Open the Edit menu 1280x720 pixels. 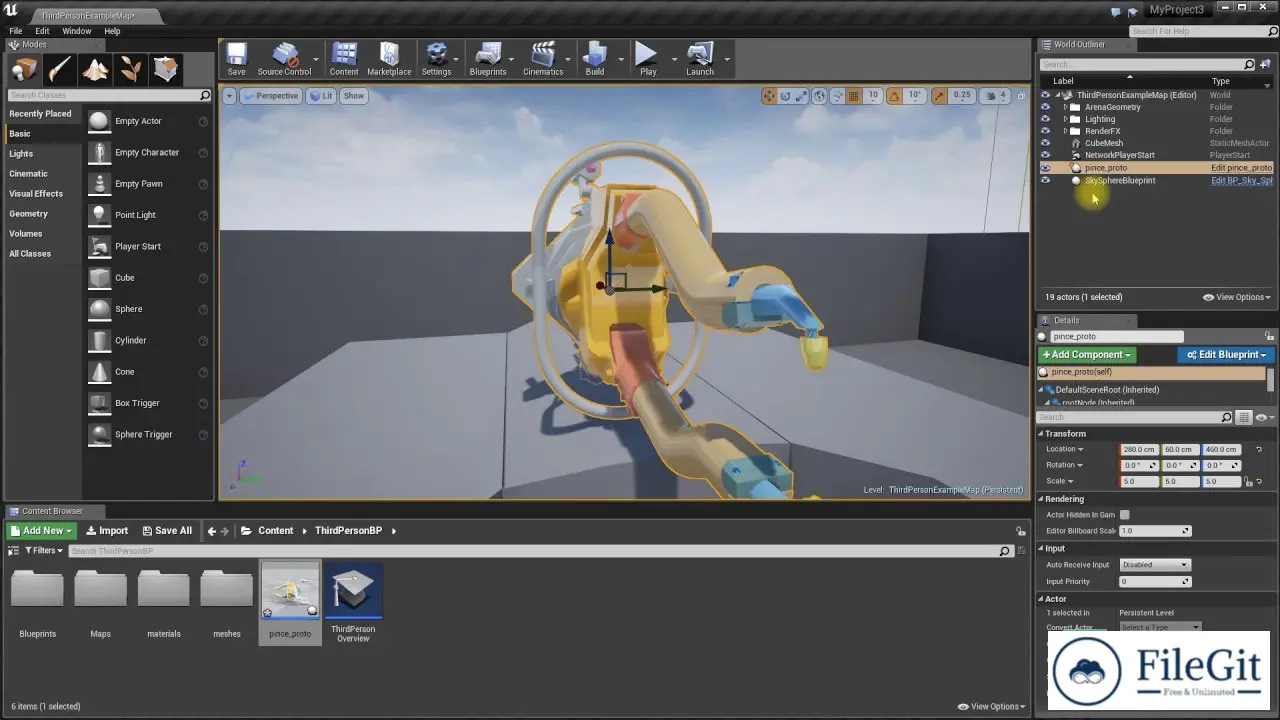click(x=43, y=31)
